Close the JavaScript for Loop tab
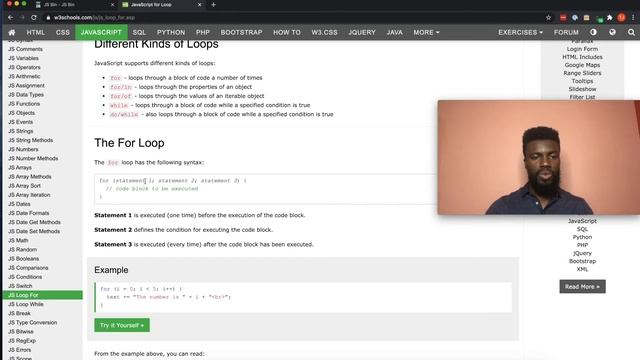The image size is (640, 360). tap(200, 4)
